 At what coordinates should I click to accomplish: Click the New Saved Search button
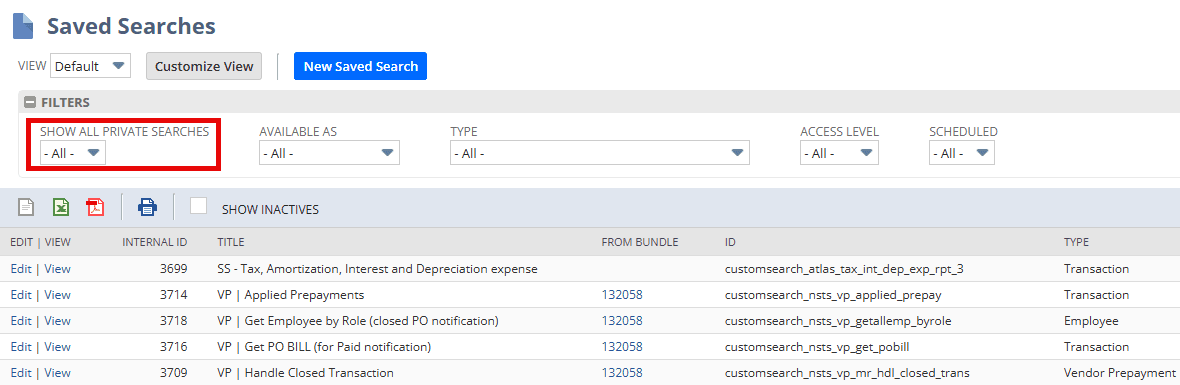360,65
